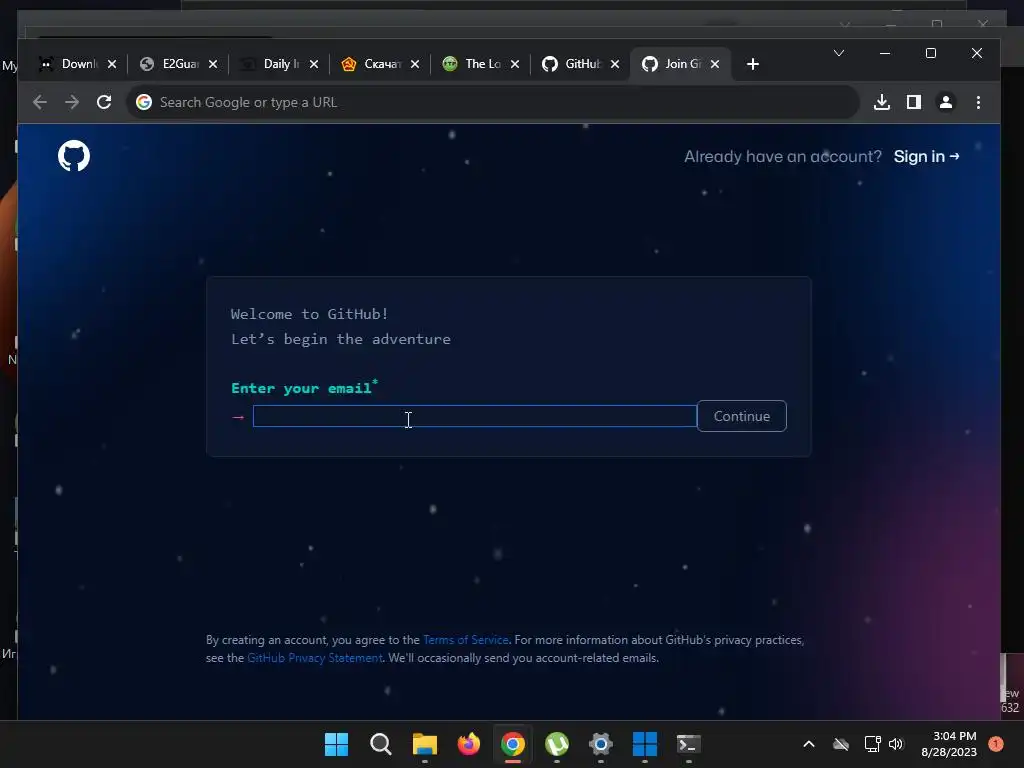Click the Continue button
The width and height of the screenshot is (1024, 768).
coord(741,416)
